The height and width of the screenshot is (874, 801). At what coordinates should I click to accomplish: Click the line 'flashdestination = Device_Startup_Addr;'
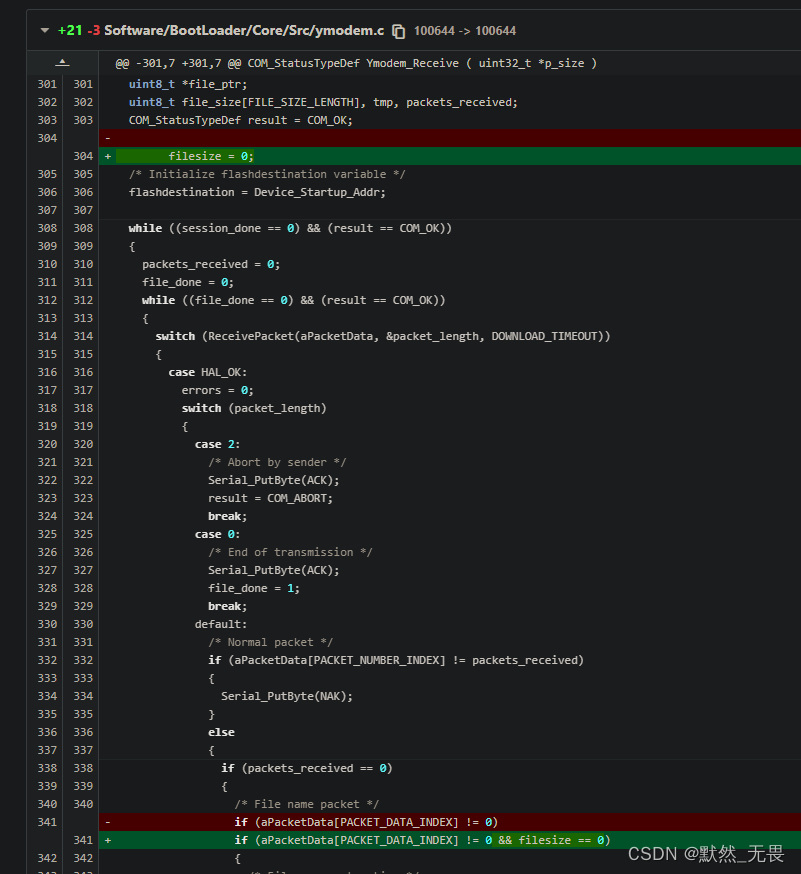pyautogui.click(x=257, y=192)
